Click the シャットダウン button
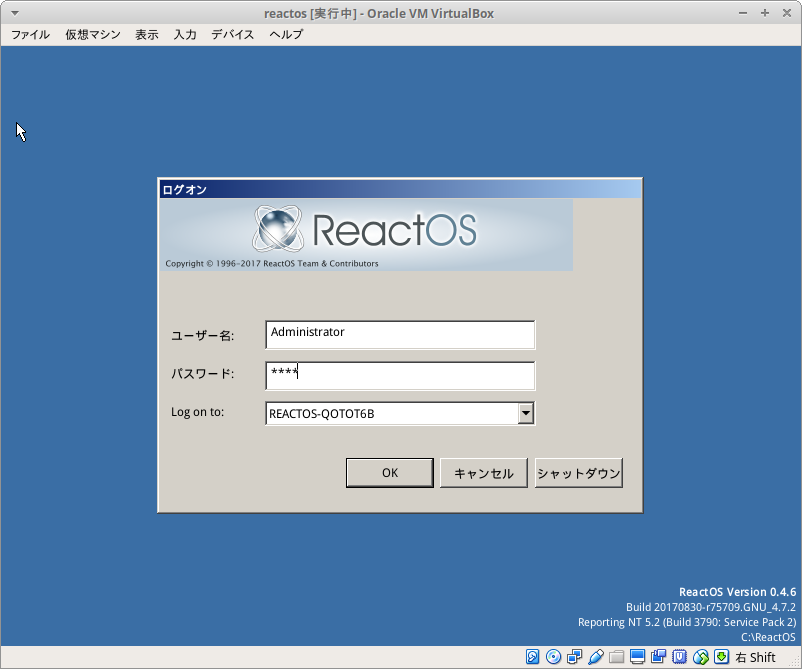The image size is (802, 669). point(579,473)
